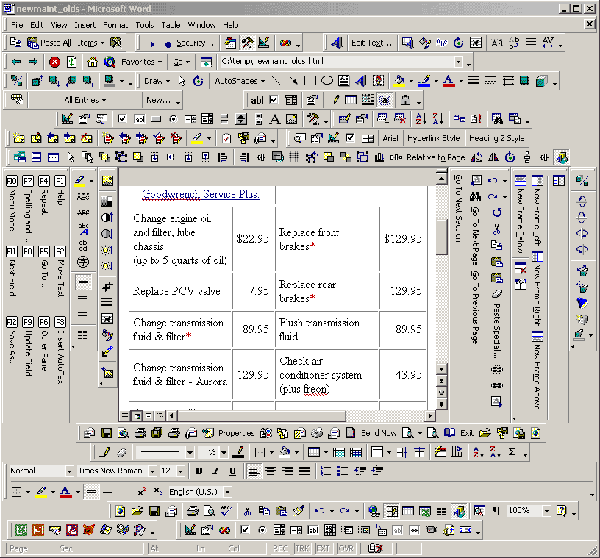This screenshot has width=600, height=558.
Task: Open the Style dropdown showing Normal
Action: tap(69, 471)
